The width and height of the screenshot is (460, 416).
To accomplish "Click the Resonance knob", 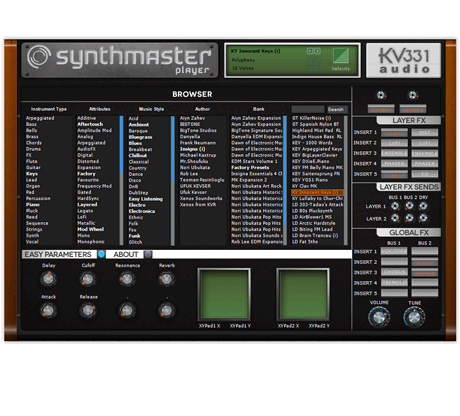I will pos(127,279).
